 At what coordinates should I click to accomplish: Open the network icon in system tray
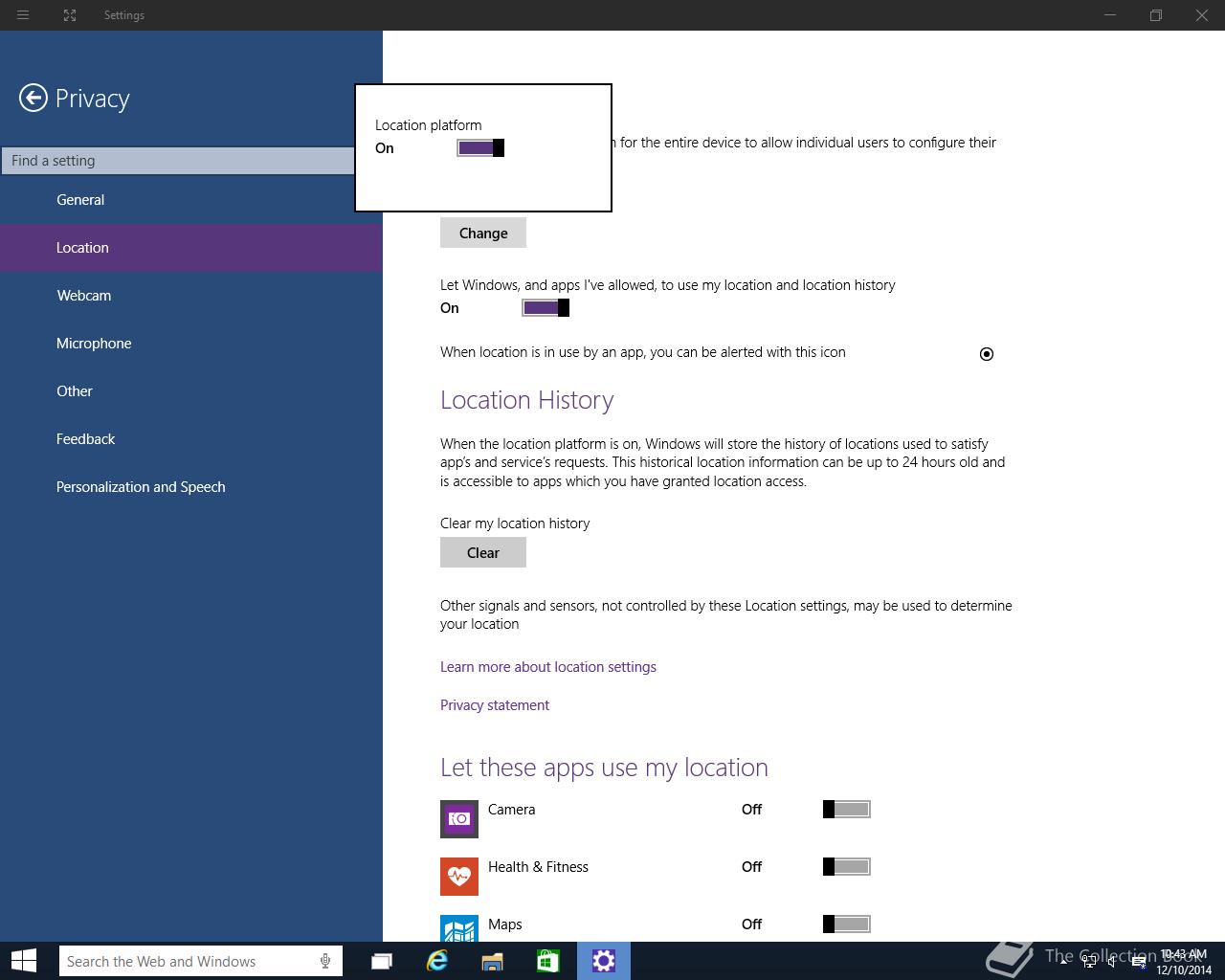pyautogui.click(x=1089, y=962)
